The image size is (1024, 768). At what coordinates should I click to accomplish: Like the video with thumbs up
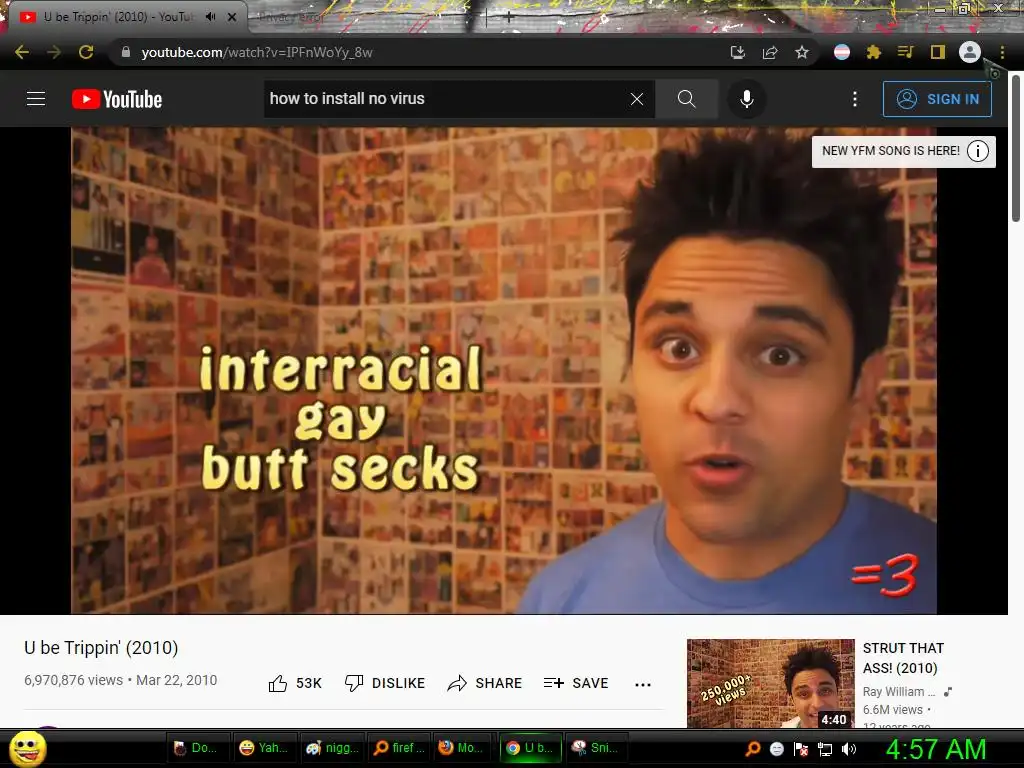295,683
